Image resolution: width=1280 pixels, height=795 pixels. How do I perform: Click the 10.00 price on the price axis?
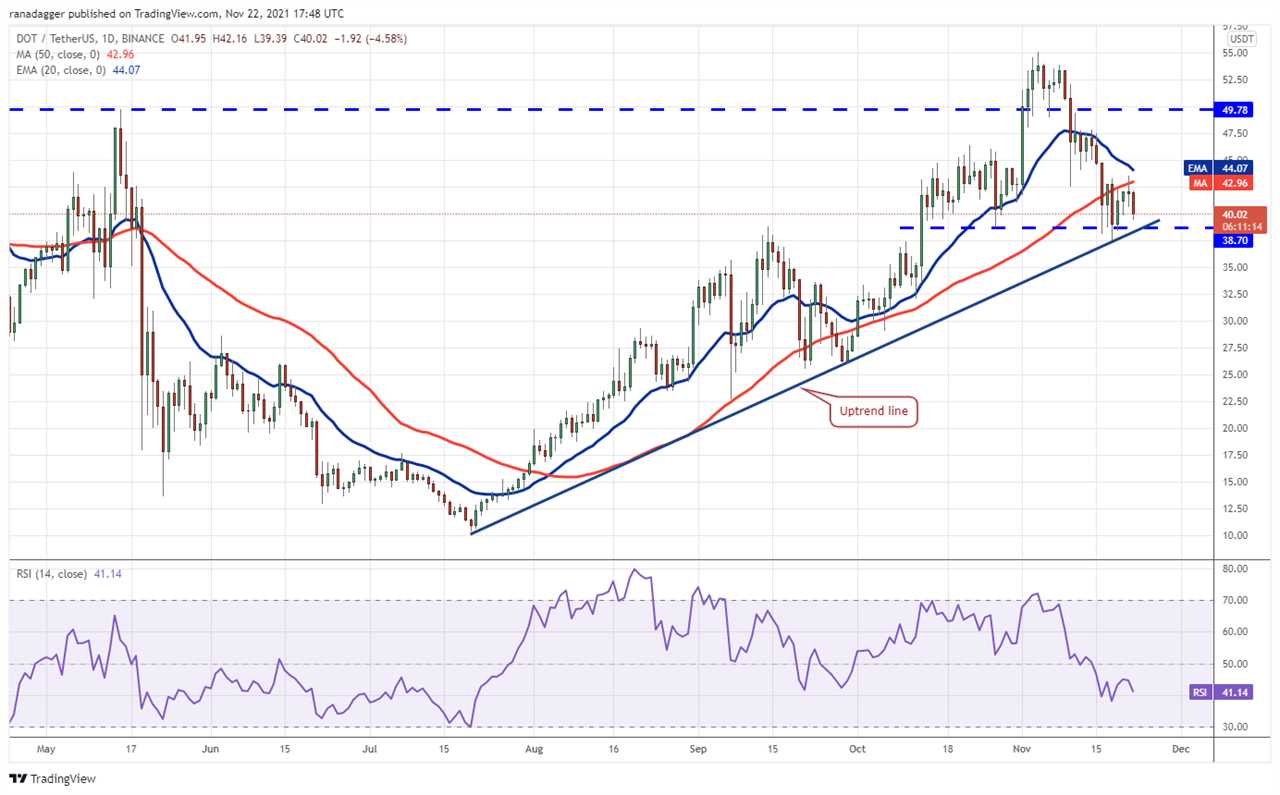coord(1235,535)
